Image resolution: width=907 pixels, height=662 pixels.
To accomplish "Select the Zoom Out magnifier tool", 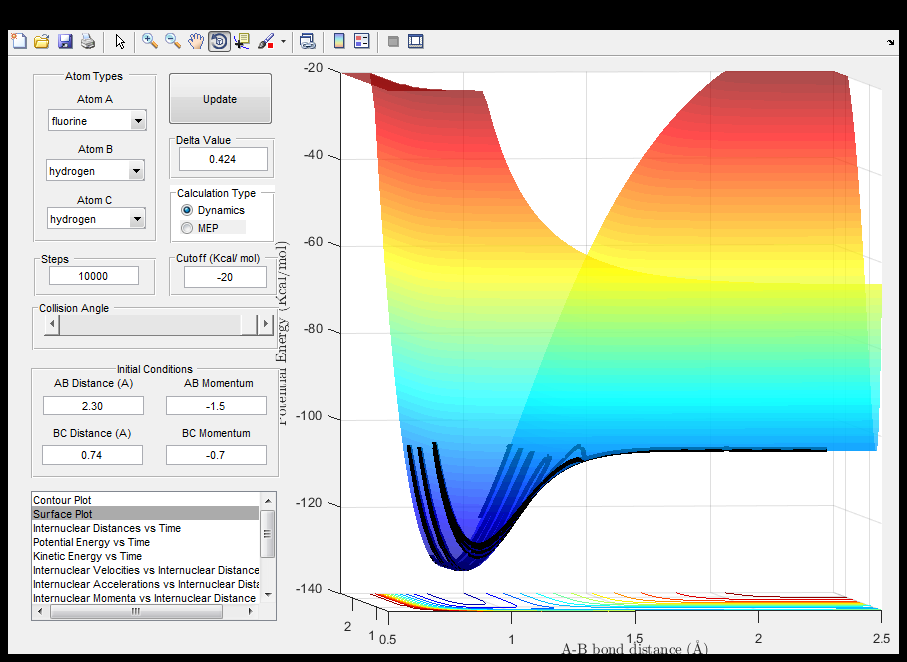I will [173, 41].
